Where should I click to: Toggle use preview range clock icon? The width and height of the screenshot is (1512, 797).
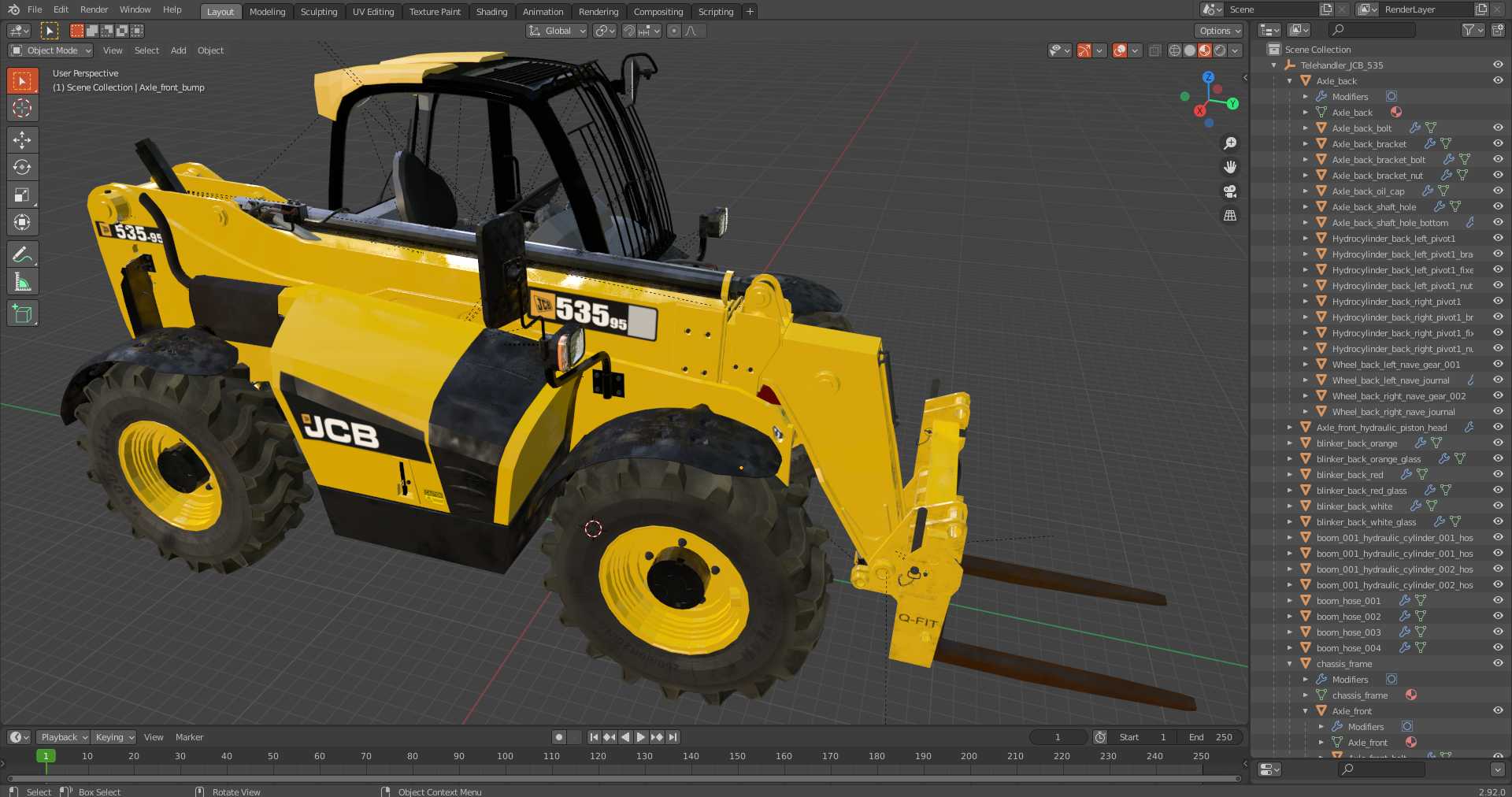point(1100,737)
